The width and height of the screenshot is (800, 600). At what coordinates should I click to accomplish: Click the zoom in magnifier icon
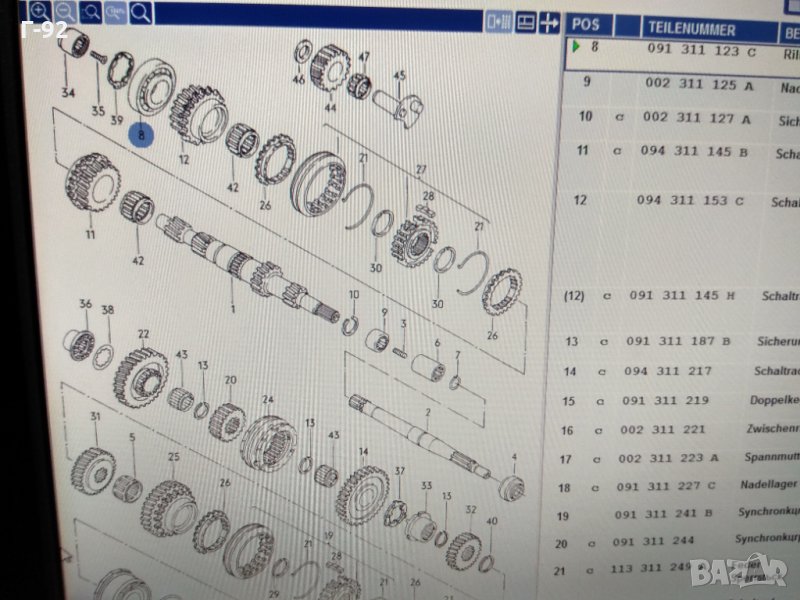pos(40,11)
